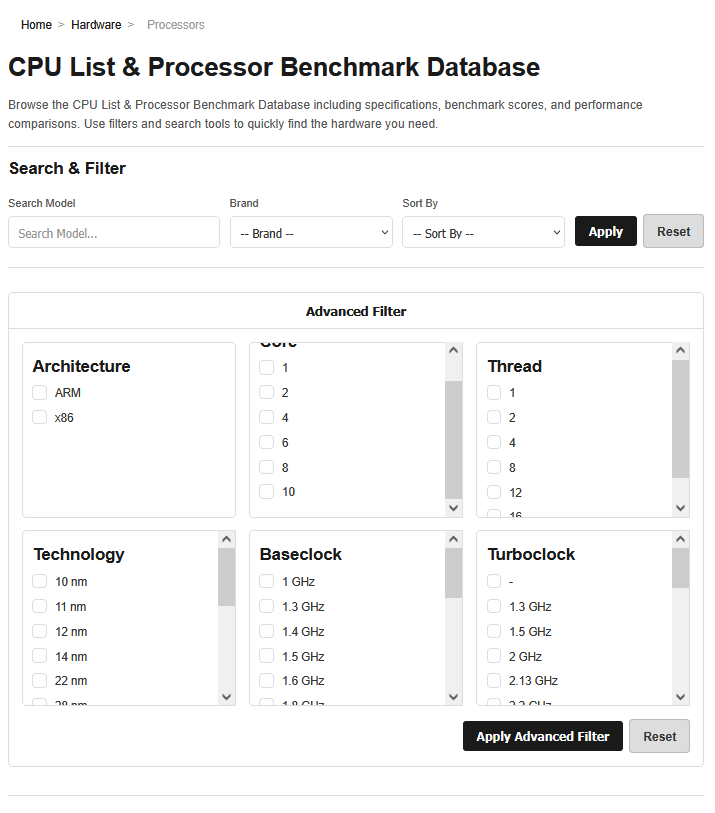Enable the 2.13 GHz turboclock checkbox
This screenshot has width=715, height=813.
494,681
